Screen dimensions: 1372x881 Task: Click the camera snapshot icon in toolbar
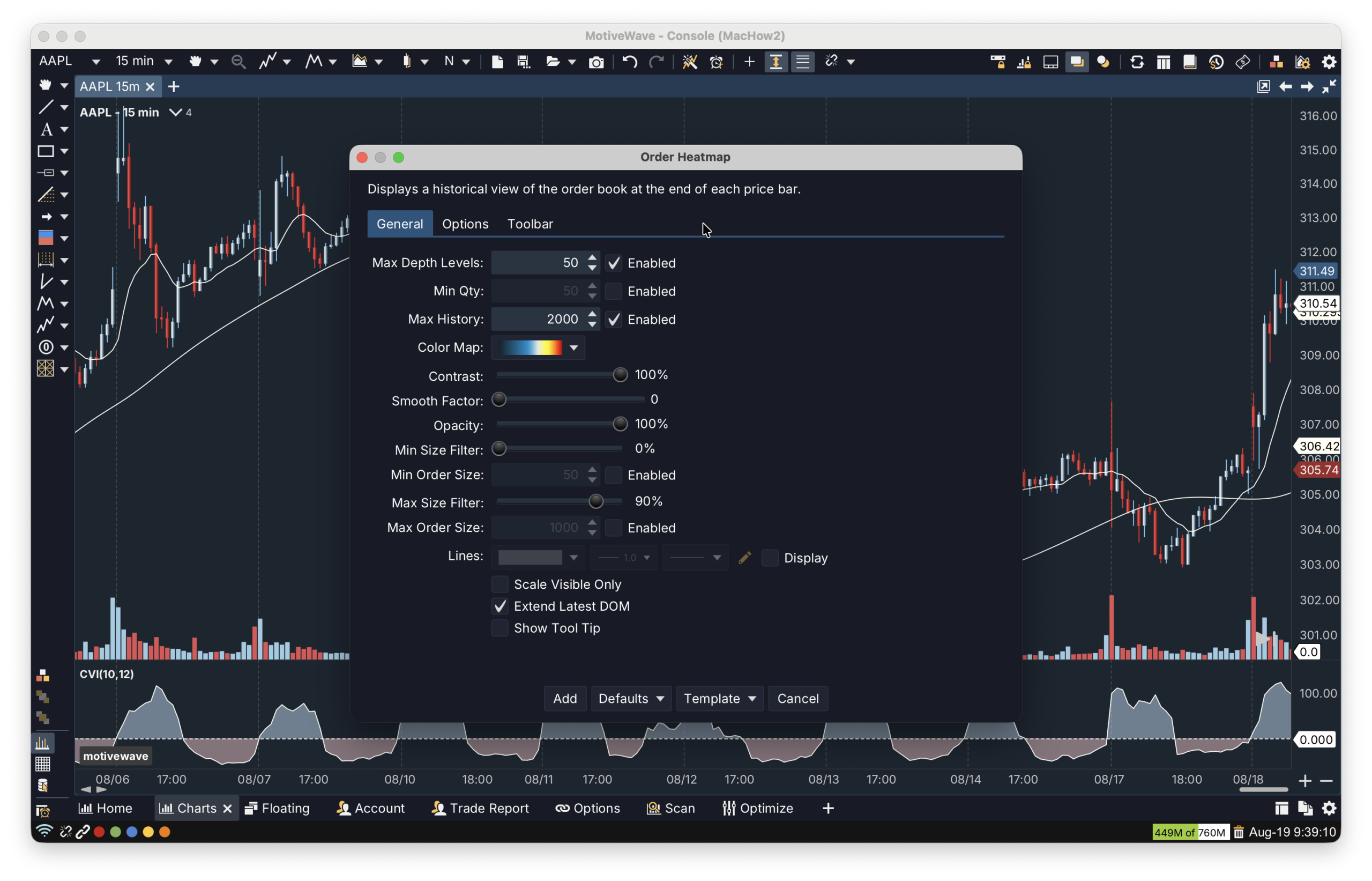(595, 62)
